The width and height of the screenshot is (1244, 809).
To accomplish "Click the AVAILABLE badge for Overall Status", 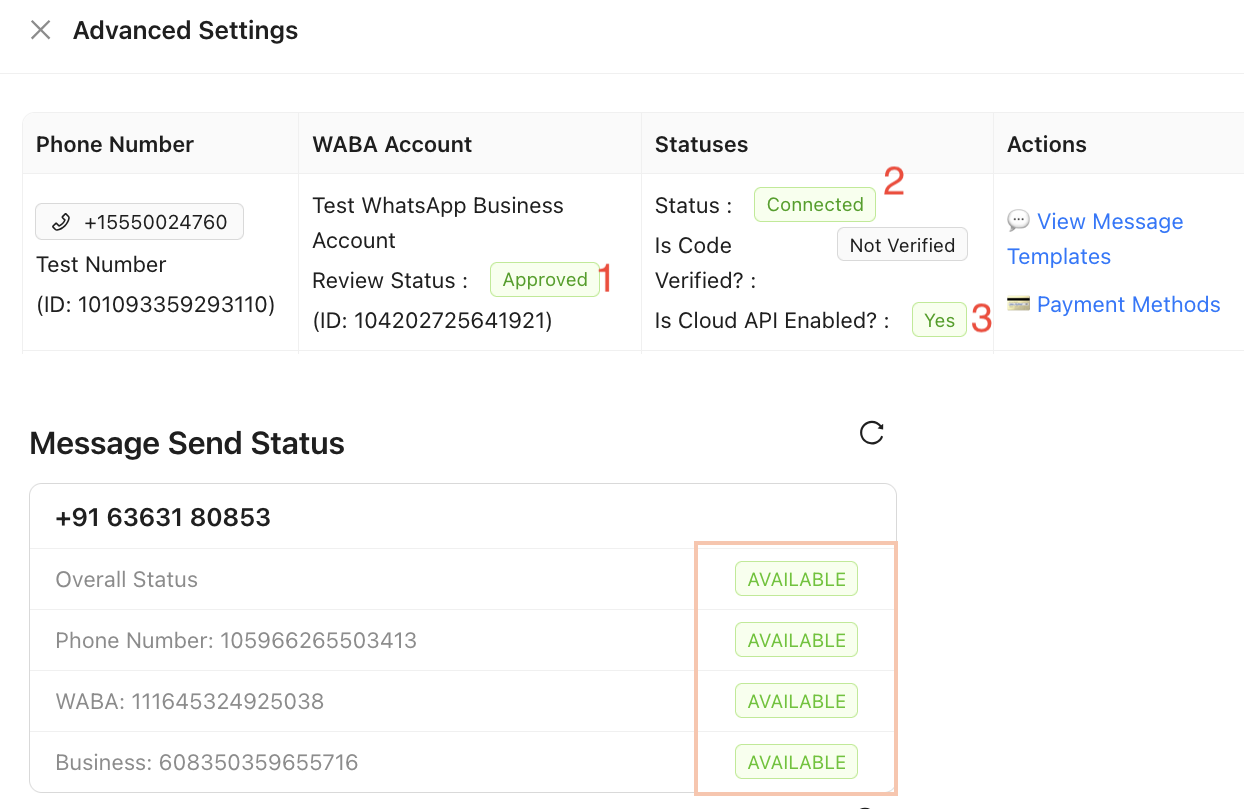I will 797,579.
